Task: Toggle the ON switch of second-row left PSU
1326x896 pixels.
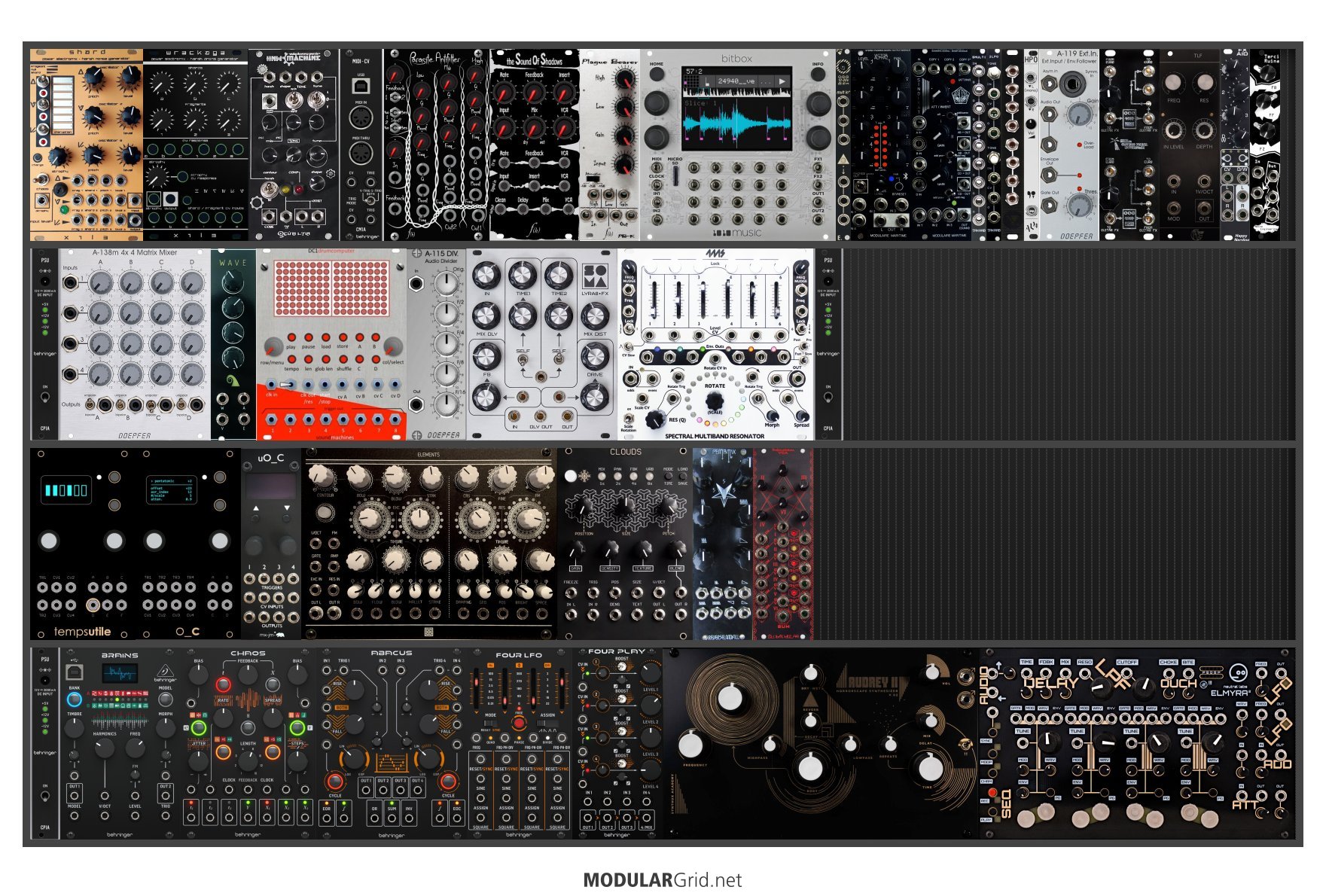Action: tap(45, 396)
